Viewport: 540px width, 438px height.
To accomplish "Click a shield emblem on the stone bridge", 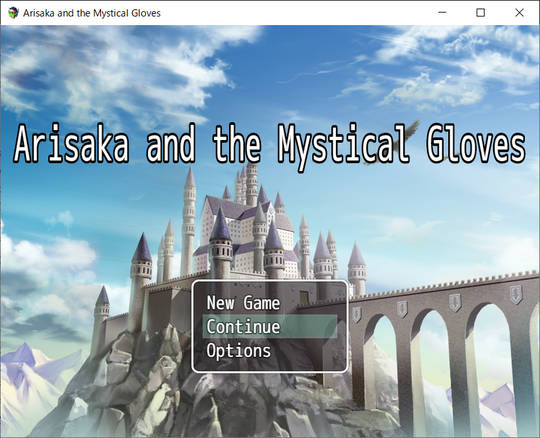I will click(455, 303).
